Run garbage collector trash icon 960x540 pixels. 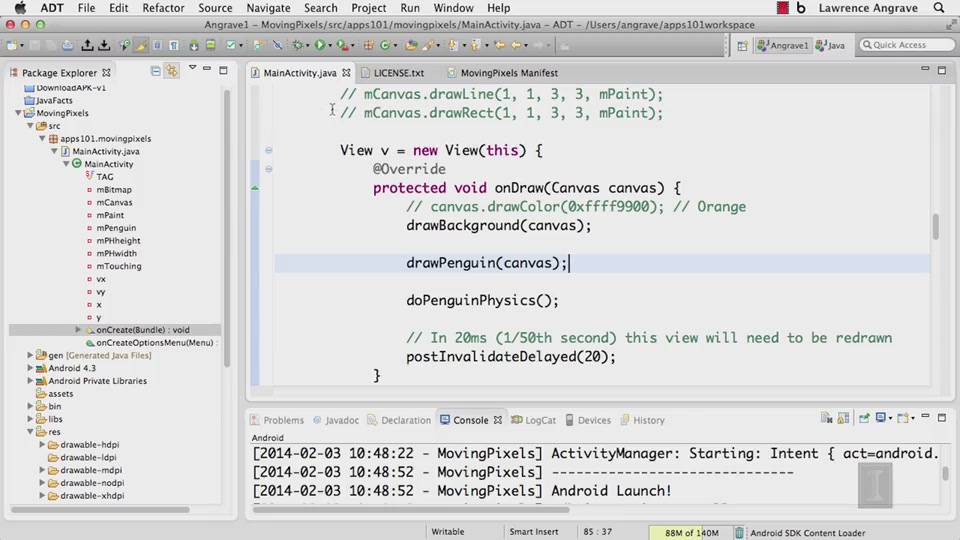click(x=739, y=533)
